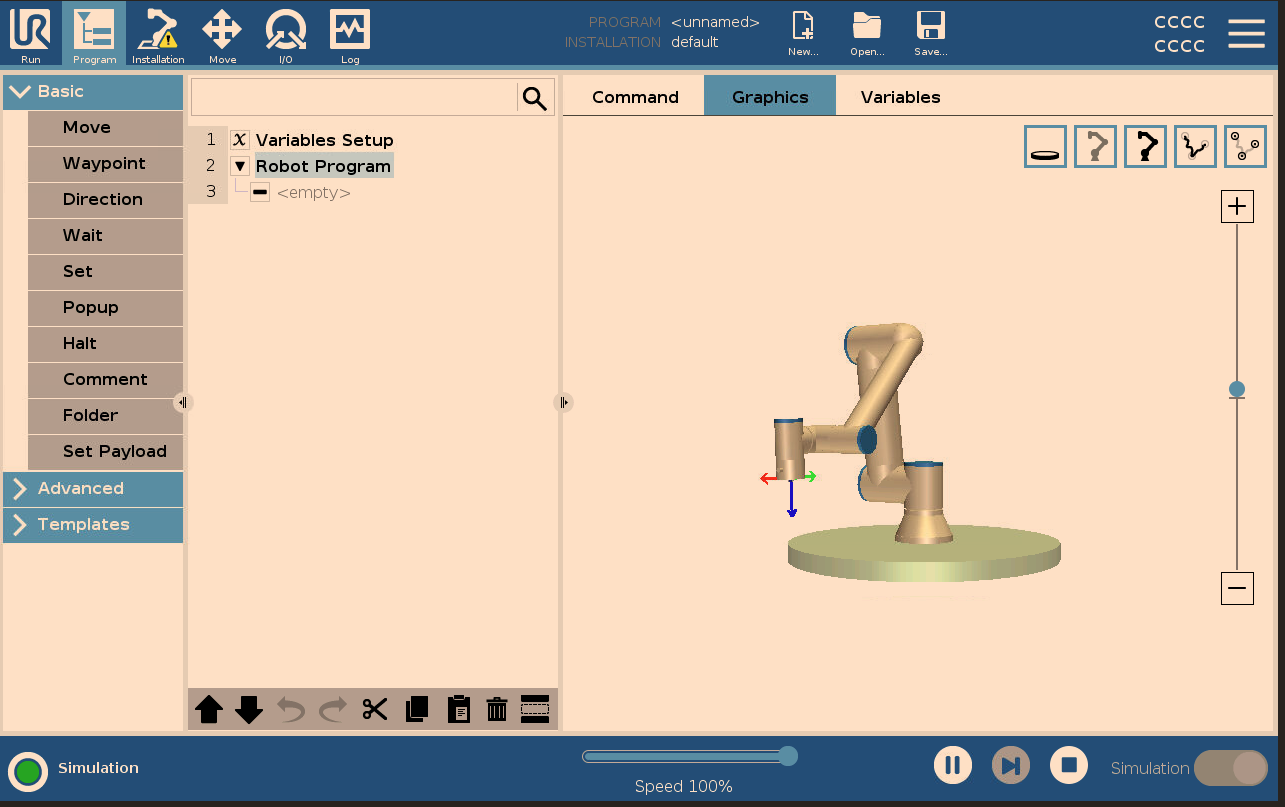Expand the Templates section
Screen dimensions: 1285x807
[93, 524]
